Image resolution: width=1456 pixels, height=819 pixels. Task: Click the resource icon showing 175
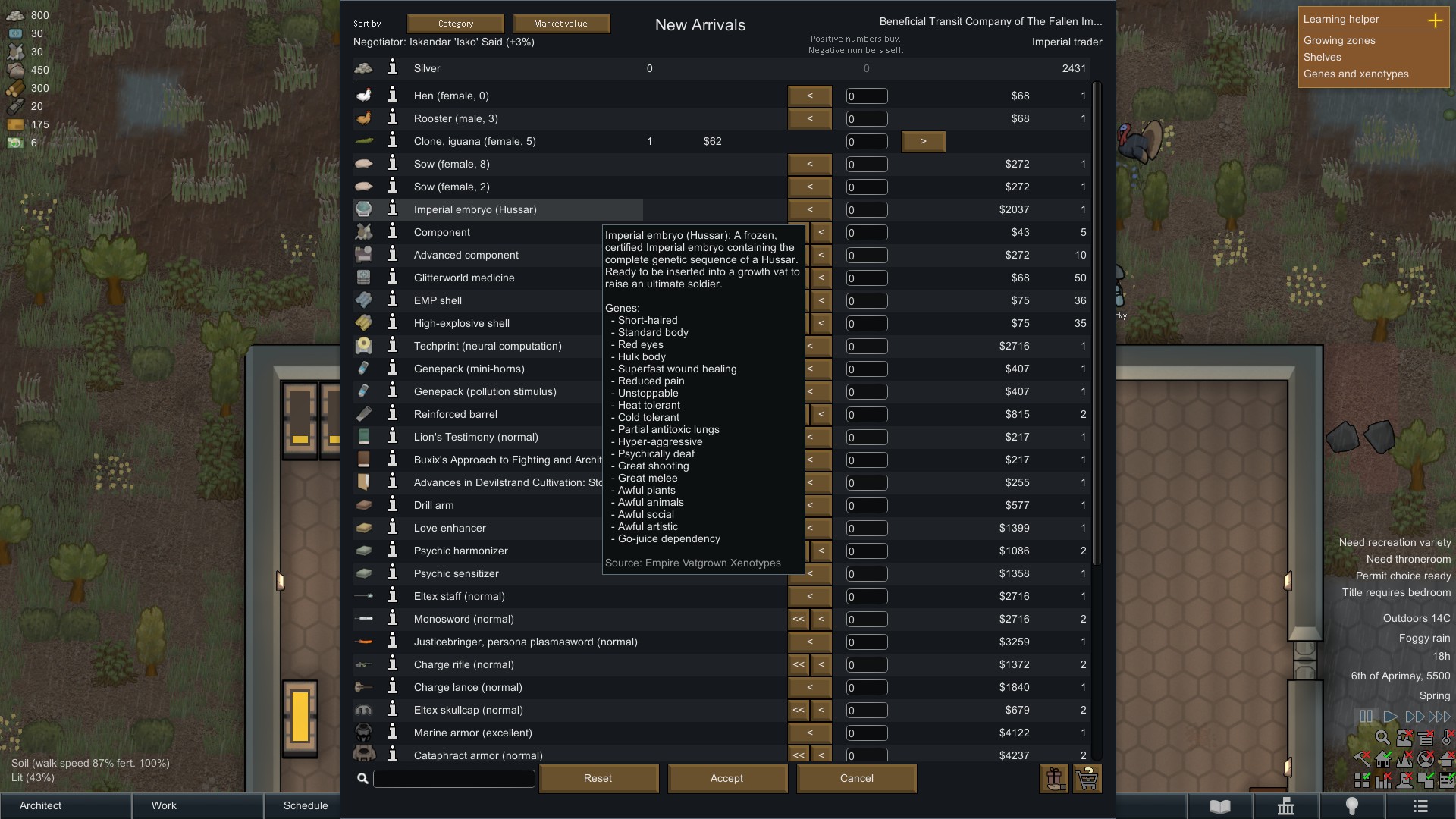(x=15, y=124)
